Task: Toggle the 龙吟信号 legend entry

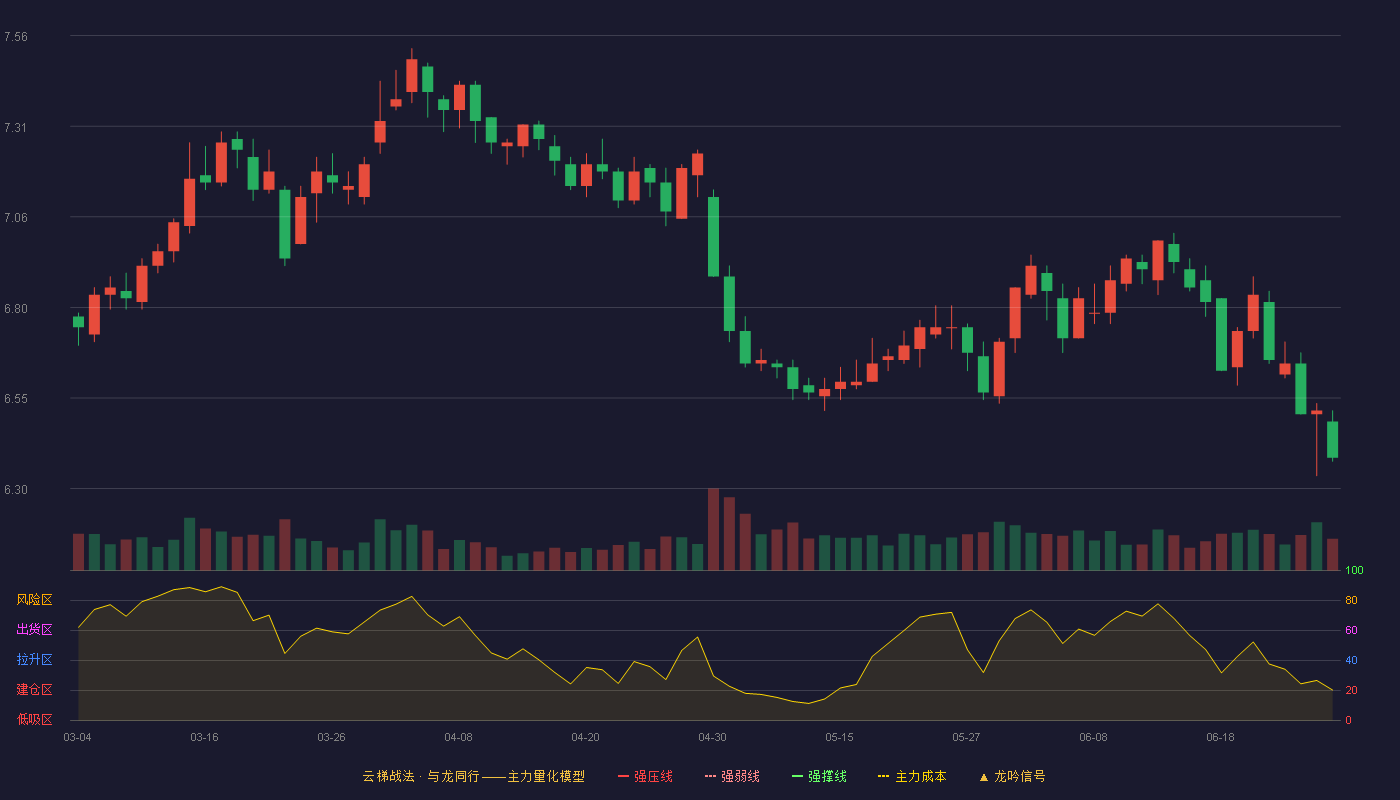Action: 1011,776
